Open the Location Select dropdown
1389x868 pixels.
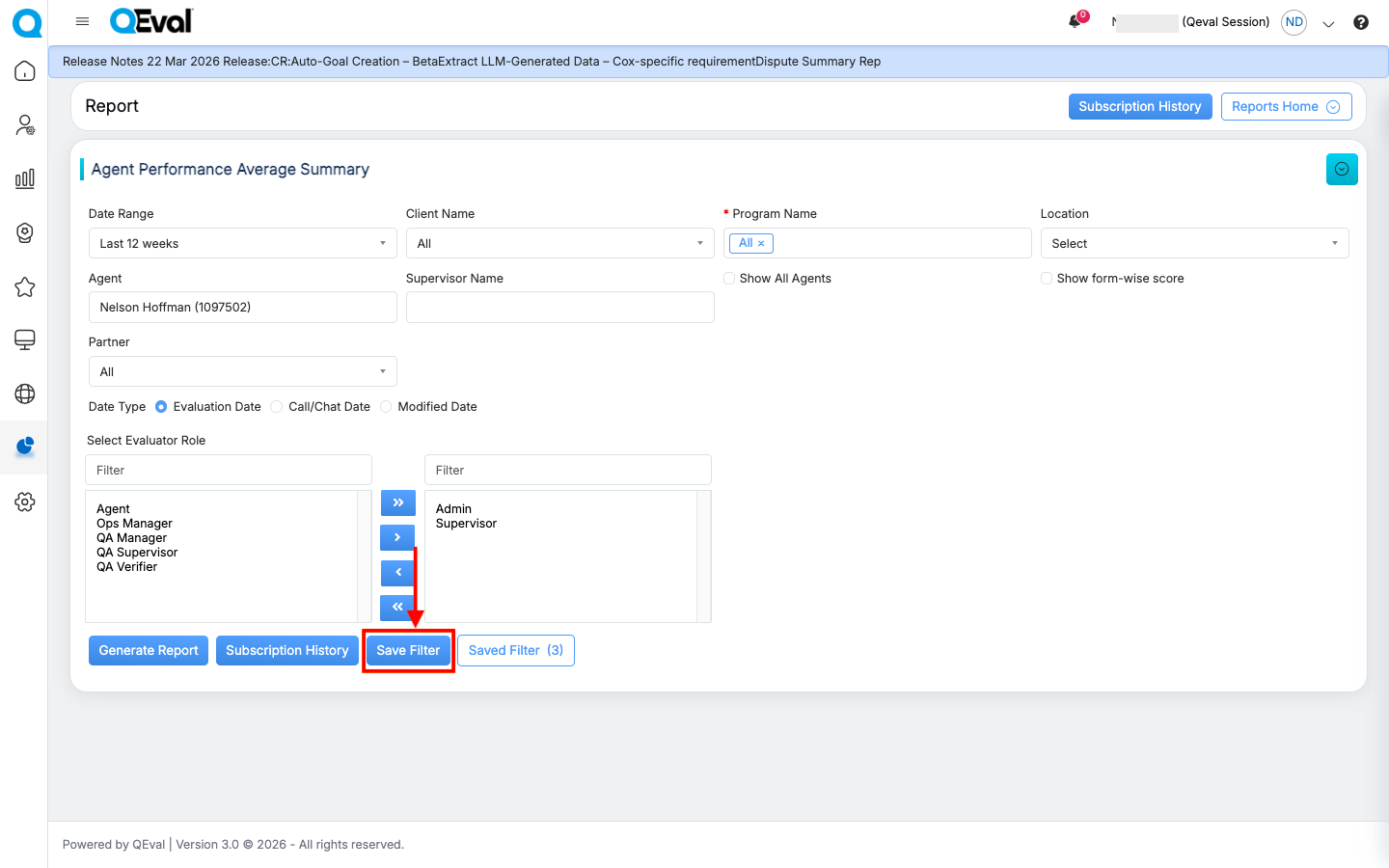coord(1194,243)
